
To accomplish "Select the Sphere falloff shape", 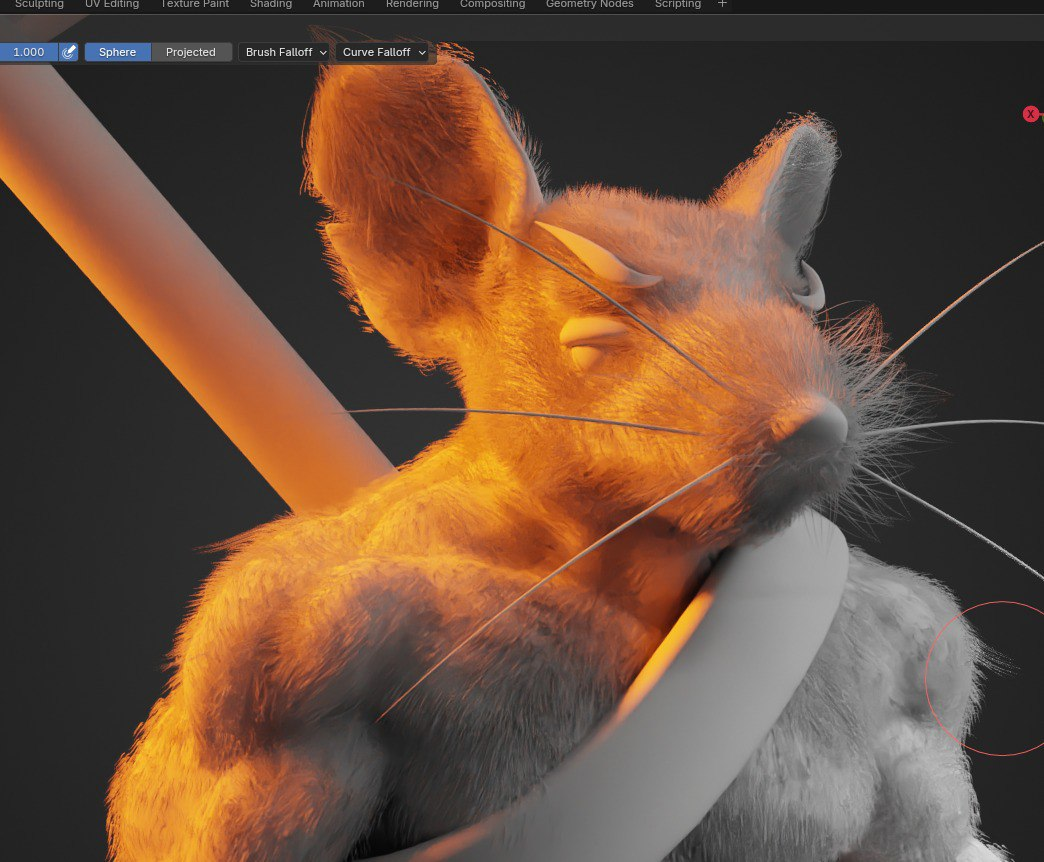I will [x=117, y=52].
